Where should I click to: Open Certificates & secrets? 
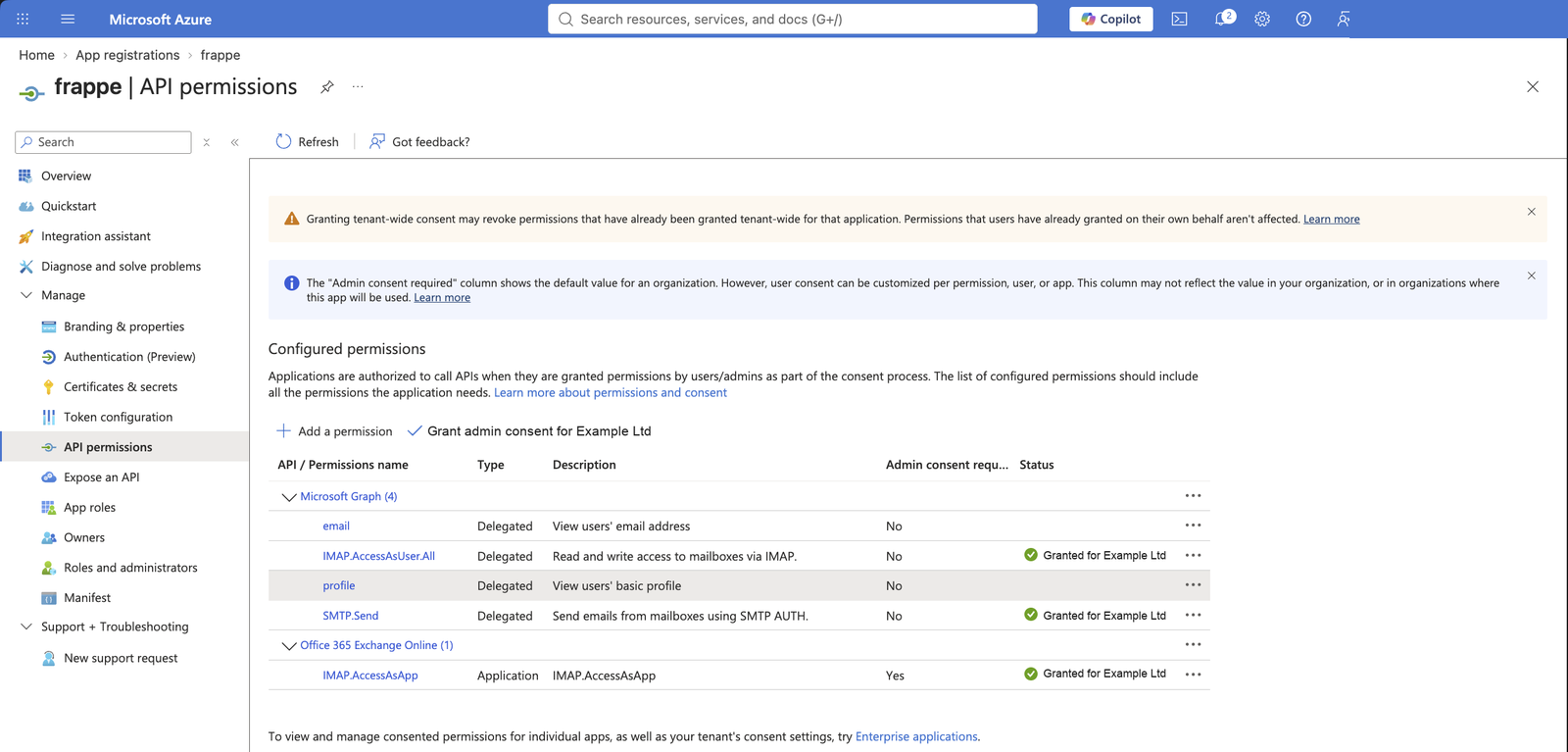121,387
